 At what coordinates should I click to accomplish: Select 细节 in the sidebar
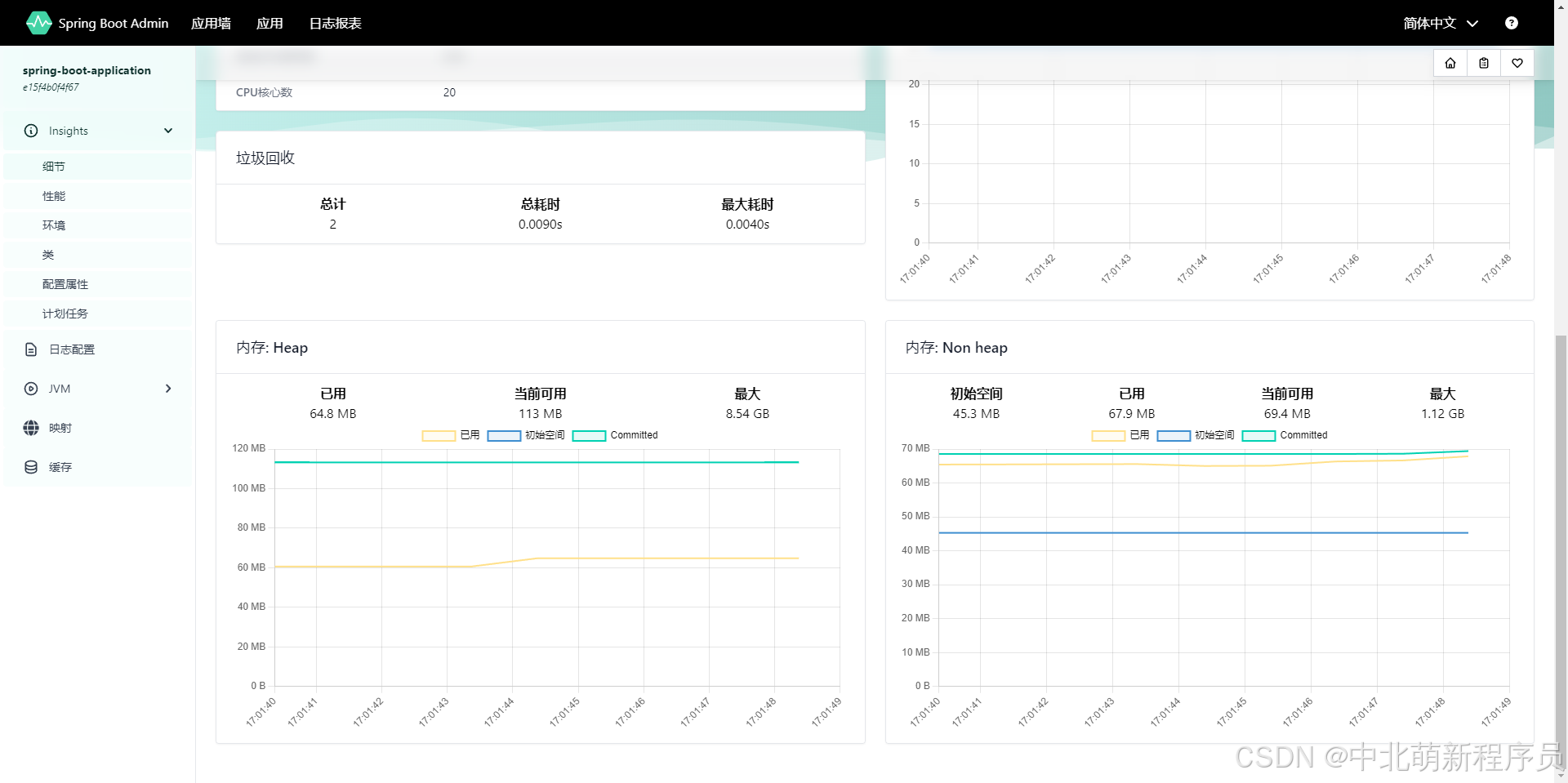pos(98,167)
